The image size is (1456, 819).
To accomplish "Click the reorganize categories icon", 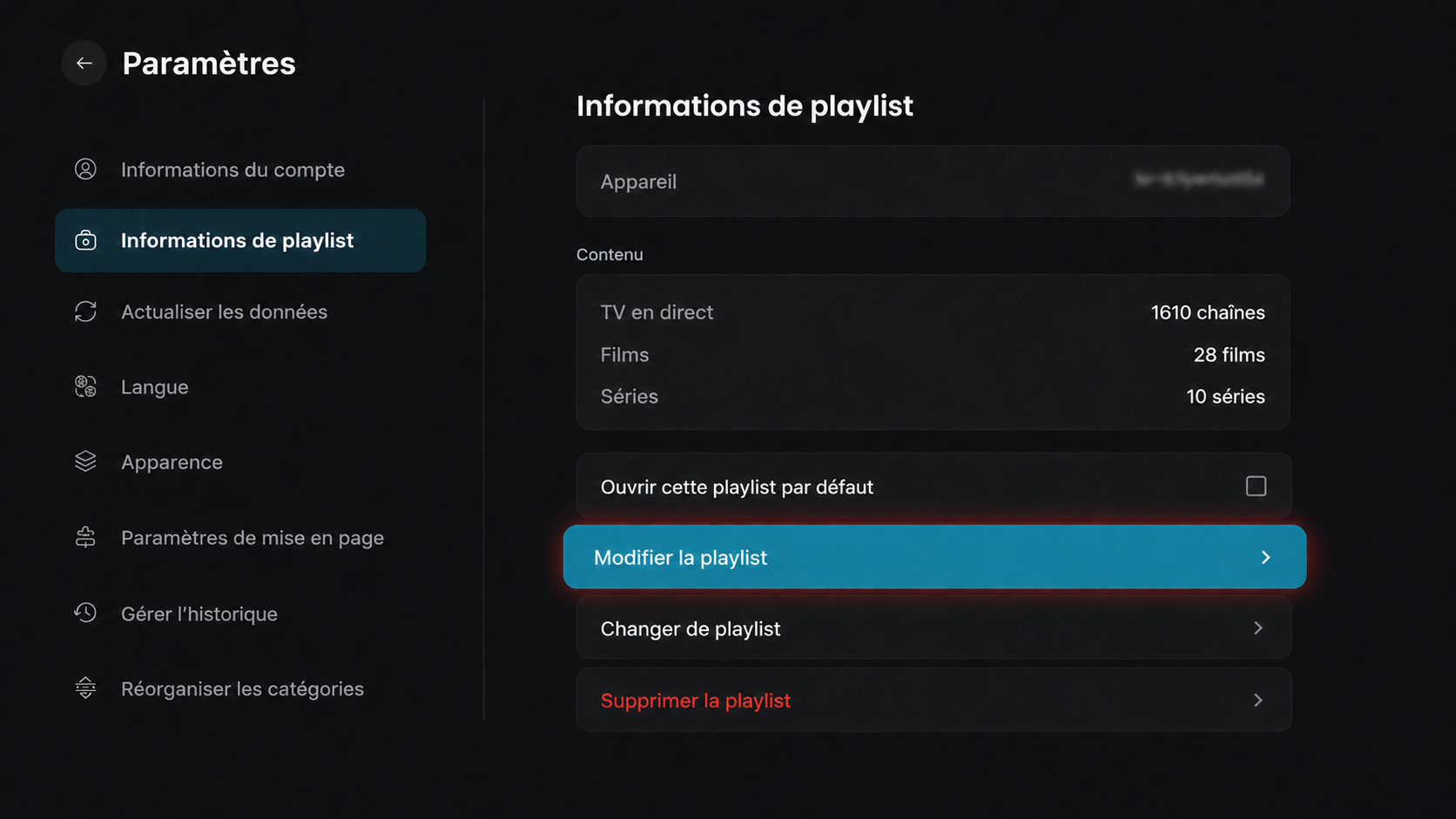I will [x=85, y=688].
